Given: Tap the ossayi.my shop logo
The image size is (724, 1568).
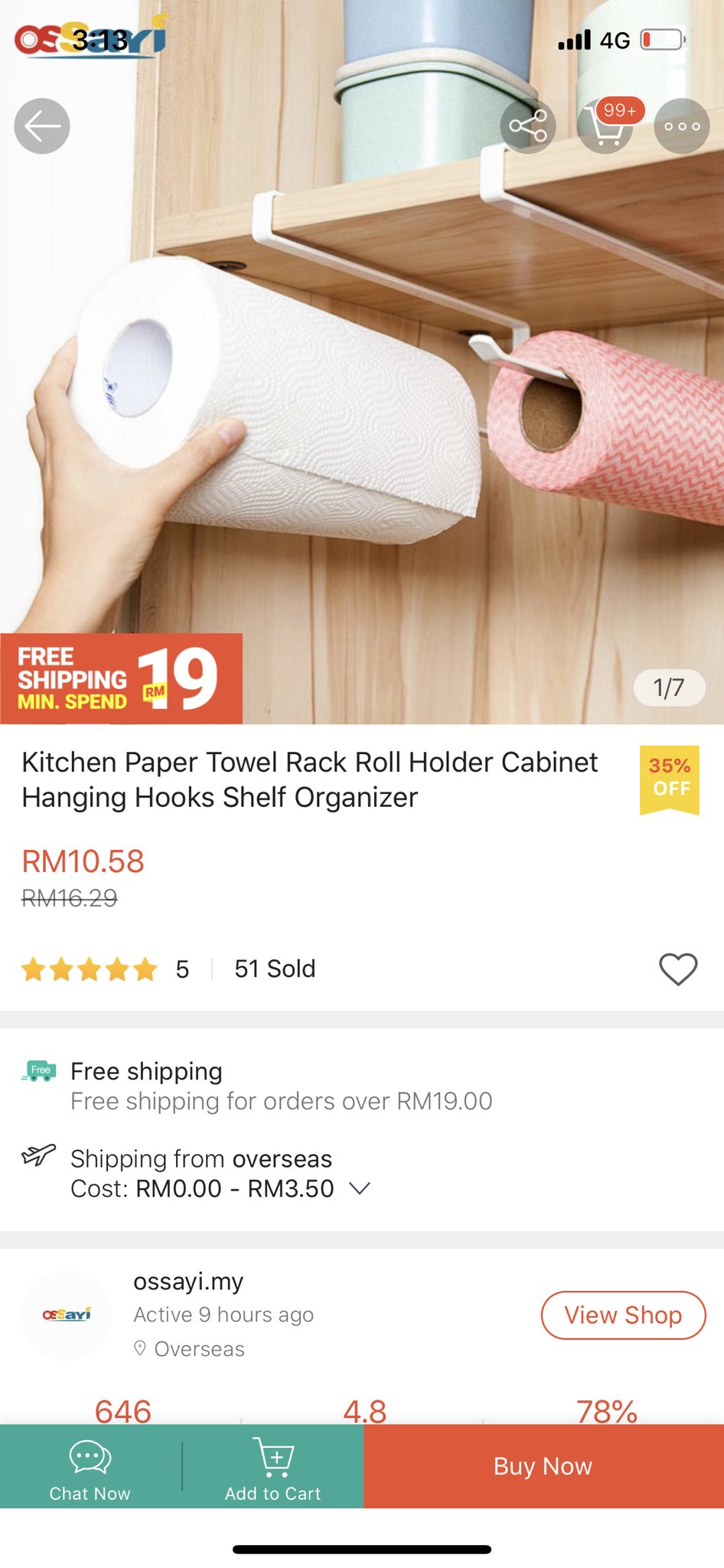Looking at the screenshot, I should (67, 1315).
